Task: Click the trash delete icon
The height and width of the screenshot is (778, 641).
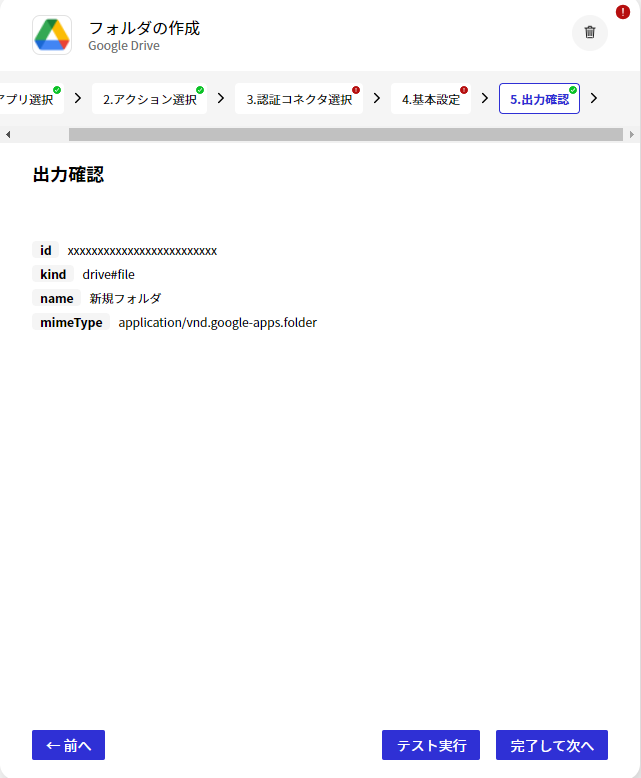Action: click(x=589, y=32)
